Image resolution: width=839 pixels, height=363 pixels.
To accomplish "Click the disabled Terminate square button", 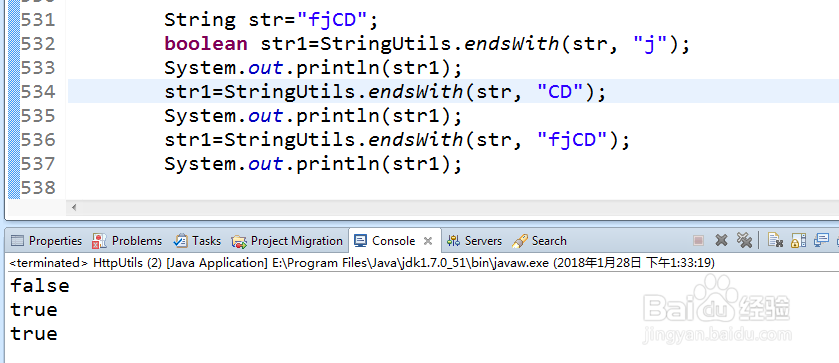I will coord(698,241).
